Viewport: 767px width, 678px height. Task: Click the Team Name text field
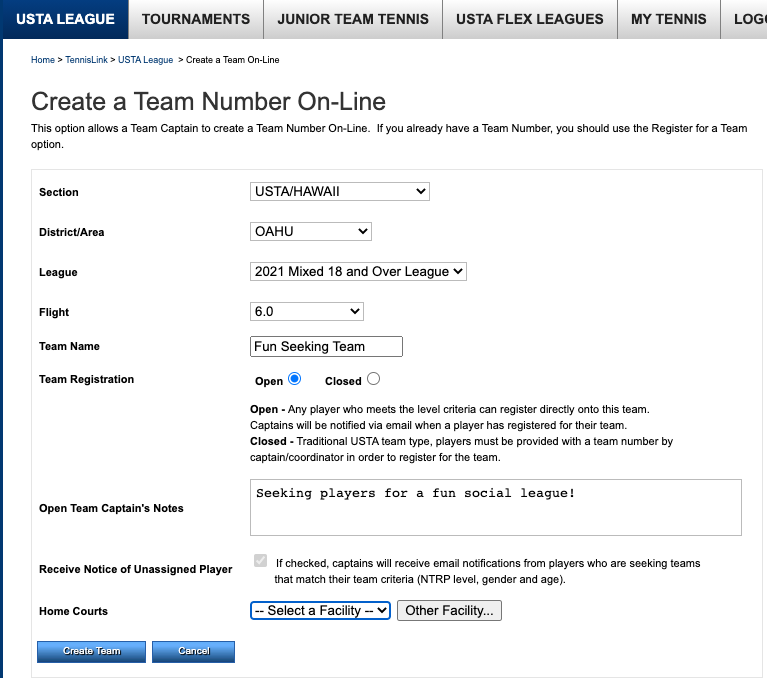click(x=326, y=346)
